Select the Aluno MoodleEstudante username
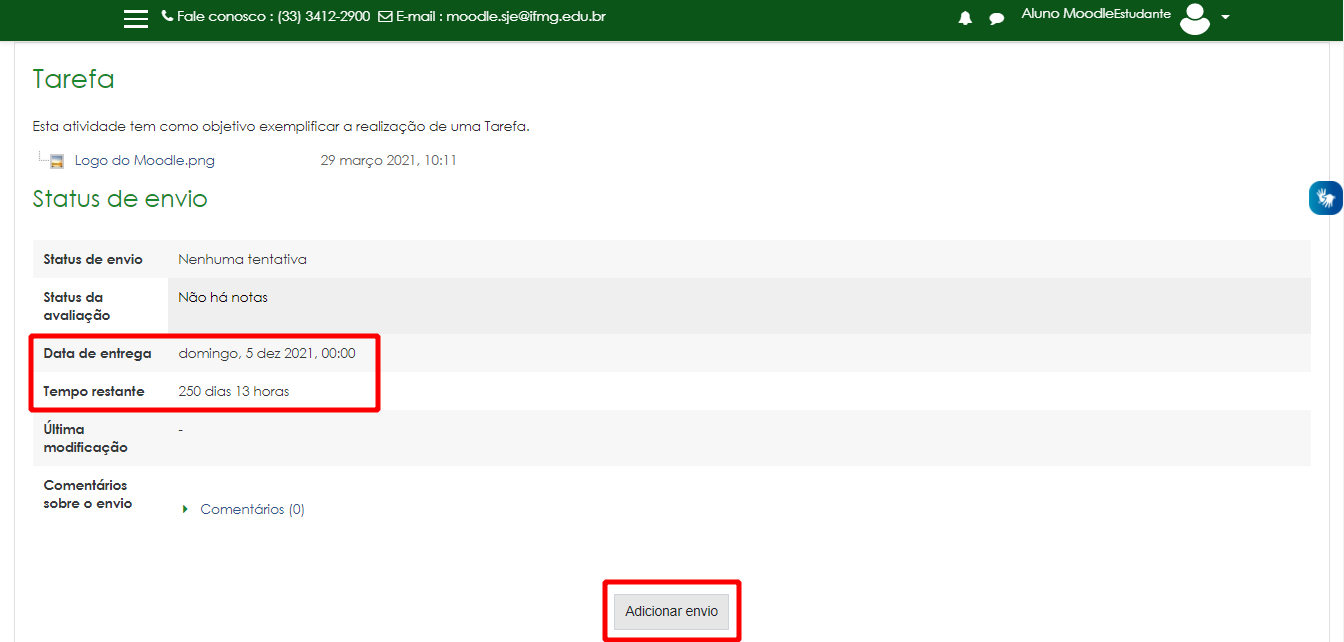Viewport: 1344px width, 642px height. pyautogui.click(x=1095, y=13)
